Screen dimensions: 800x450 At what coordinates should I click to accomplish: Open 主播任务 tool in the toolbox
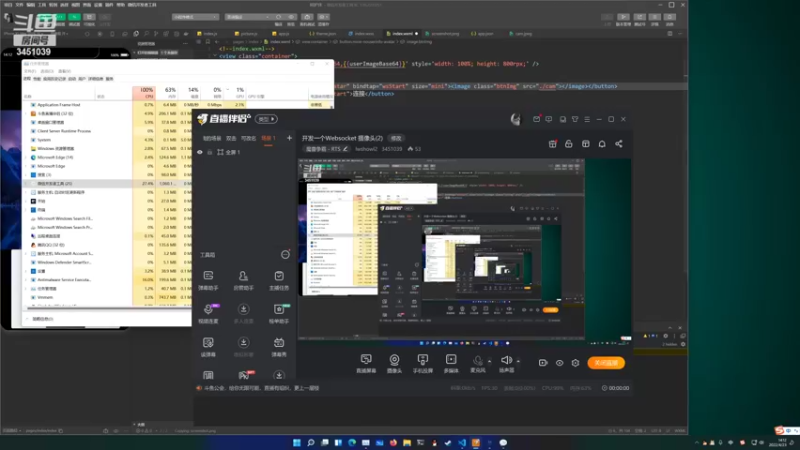click(279, 281)
